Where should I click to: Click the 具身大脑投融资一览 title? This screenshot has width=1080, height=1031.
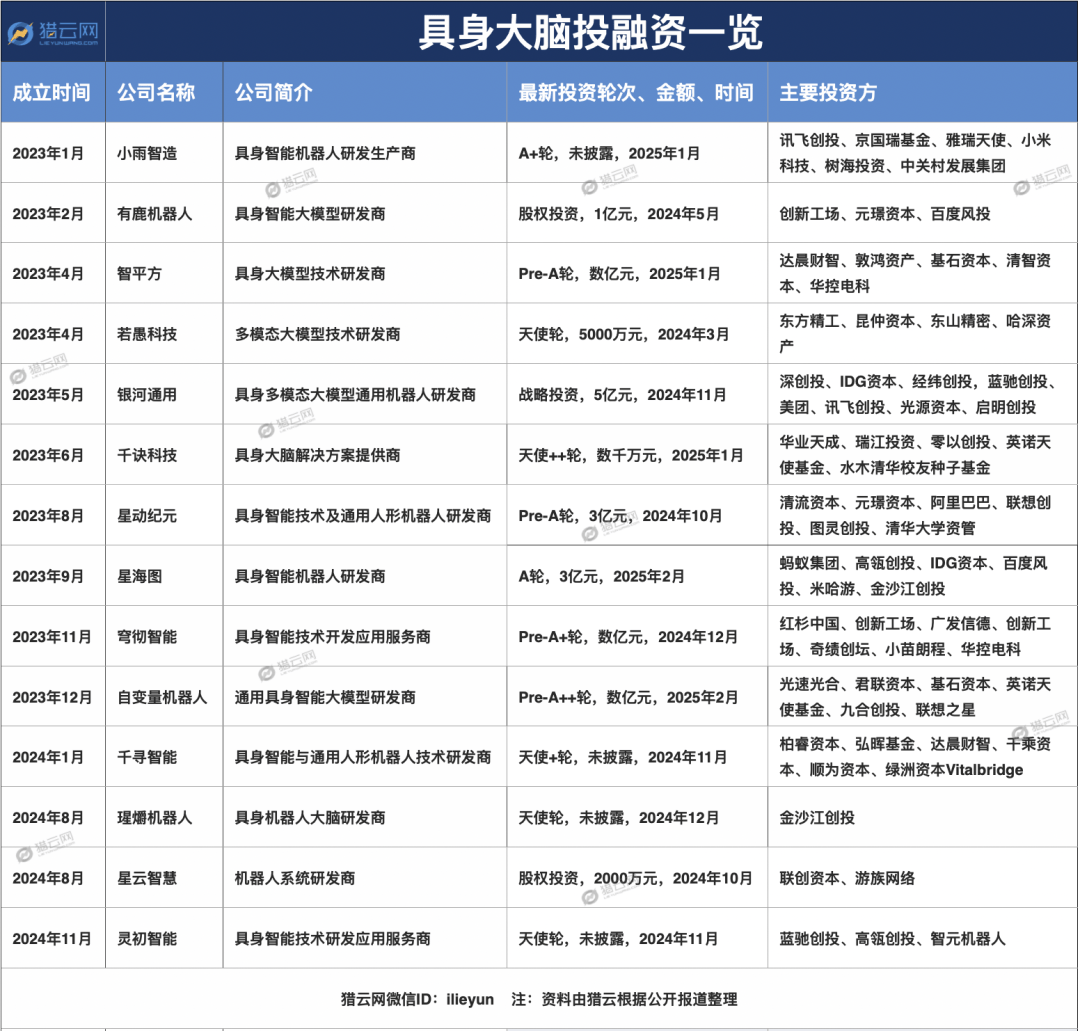tap(590, 32)
